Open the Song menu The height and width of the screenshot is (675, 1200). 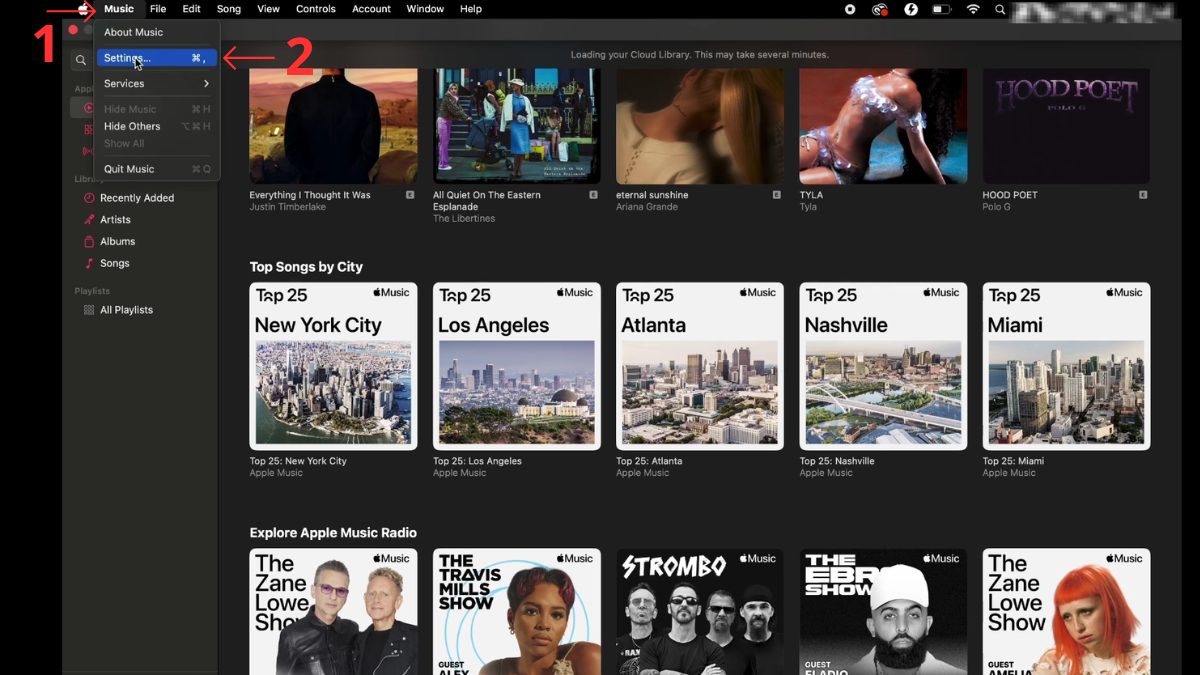click(x=229, y=9)
